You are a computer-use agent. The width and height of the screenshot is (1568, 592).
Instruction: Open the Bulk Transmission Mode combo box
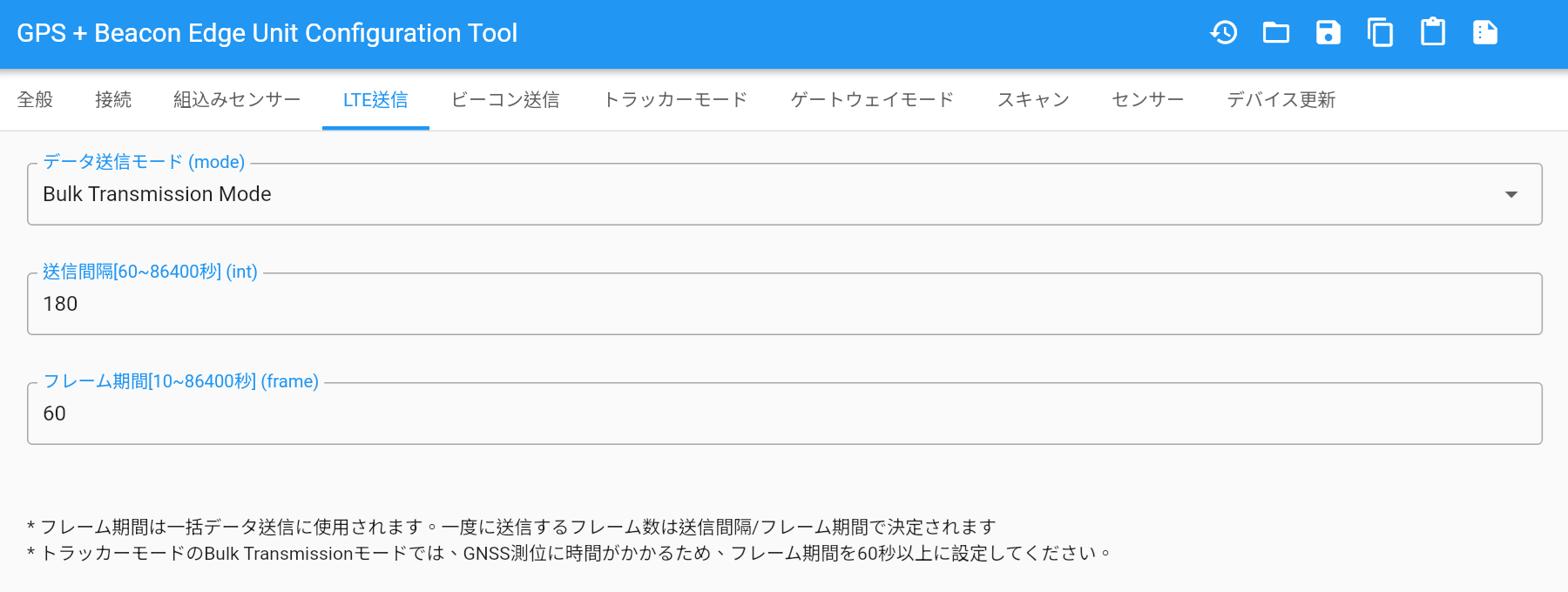pyautogui.click(x=785, y=194)
